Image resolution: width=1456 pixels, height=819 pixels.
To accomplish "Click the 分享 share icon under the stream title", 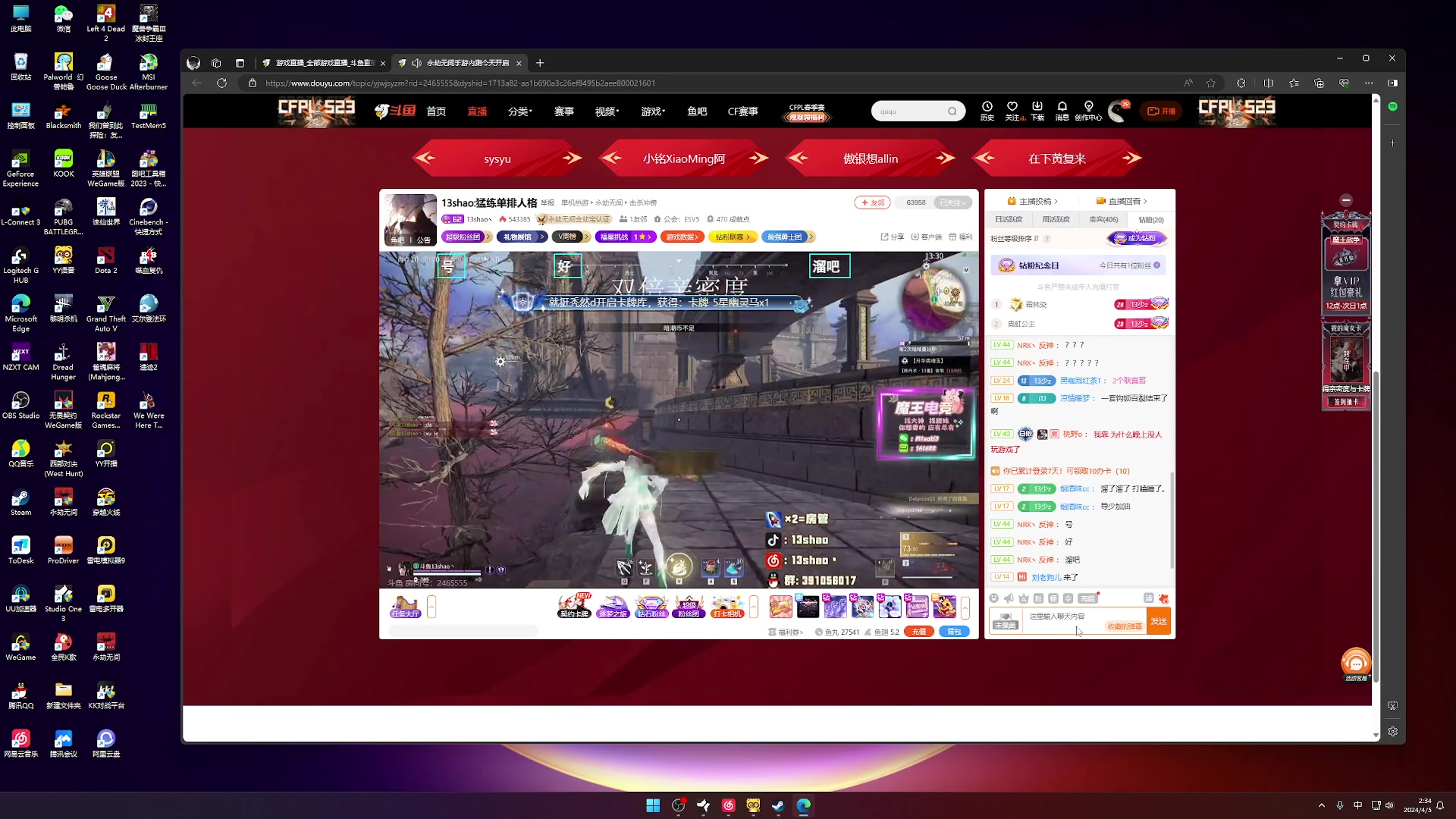I will click(x=892, y=237).
